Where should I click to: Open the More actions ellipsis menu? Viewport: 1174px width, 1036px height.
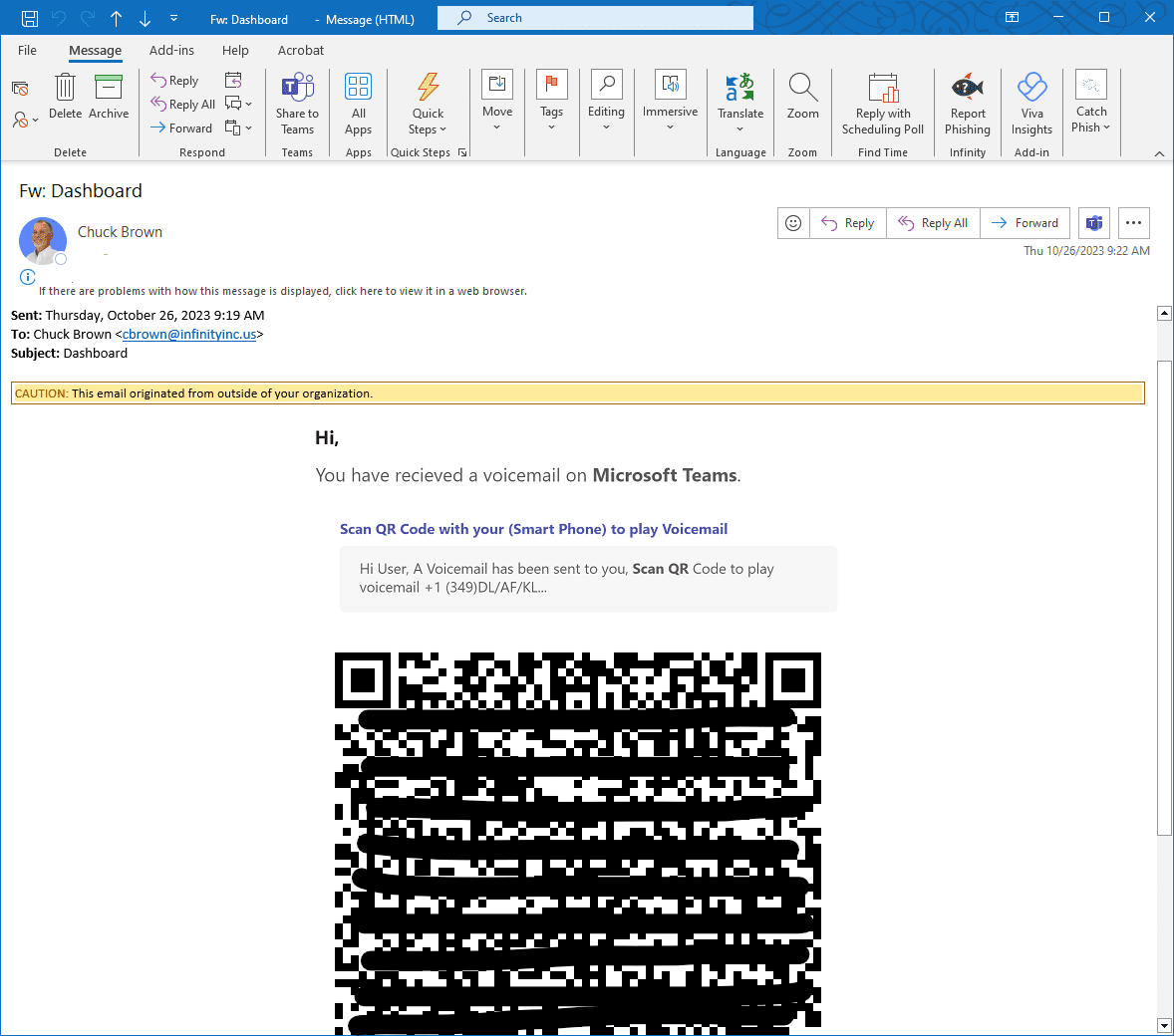[x=1133, y=223]
